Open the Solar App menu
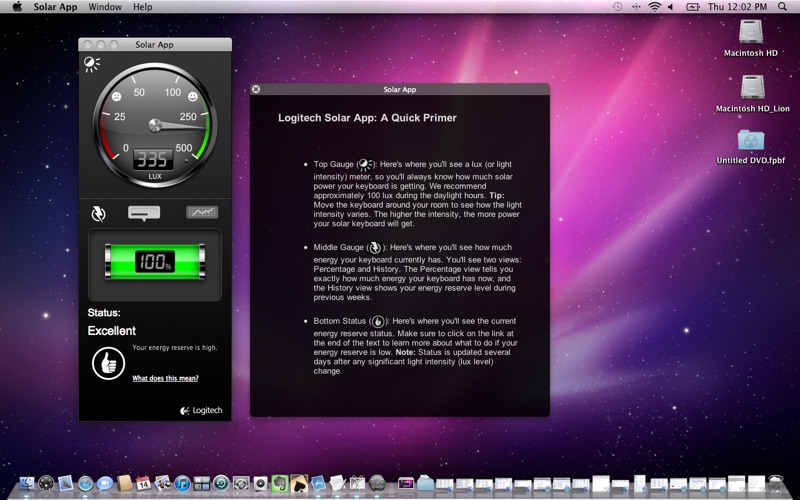The image size is (800, 500). pyautogui.click(x=55, y=7)
